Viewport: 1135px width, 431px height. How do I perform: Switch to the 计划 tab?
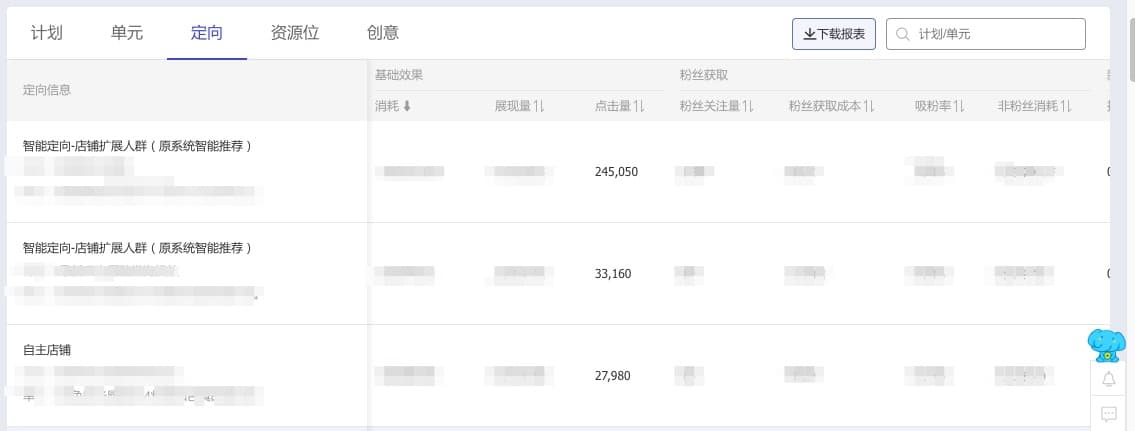coord(47,33)
